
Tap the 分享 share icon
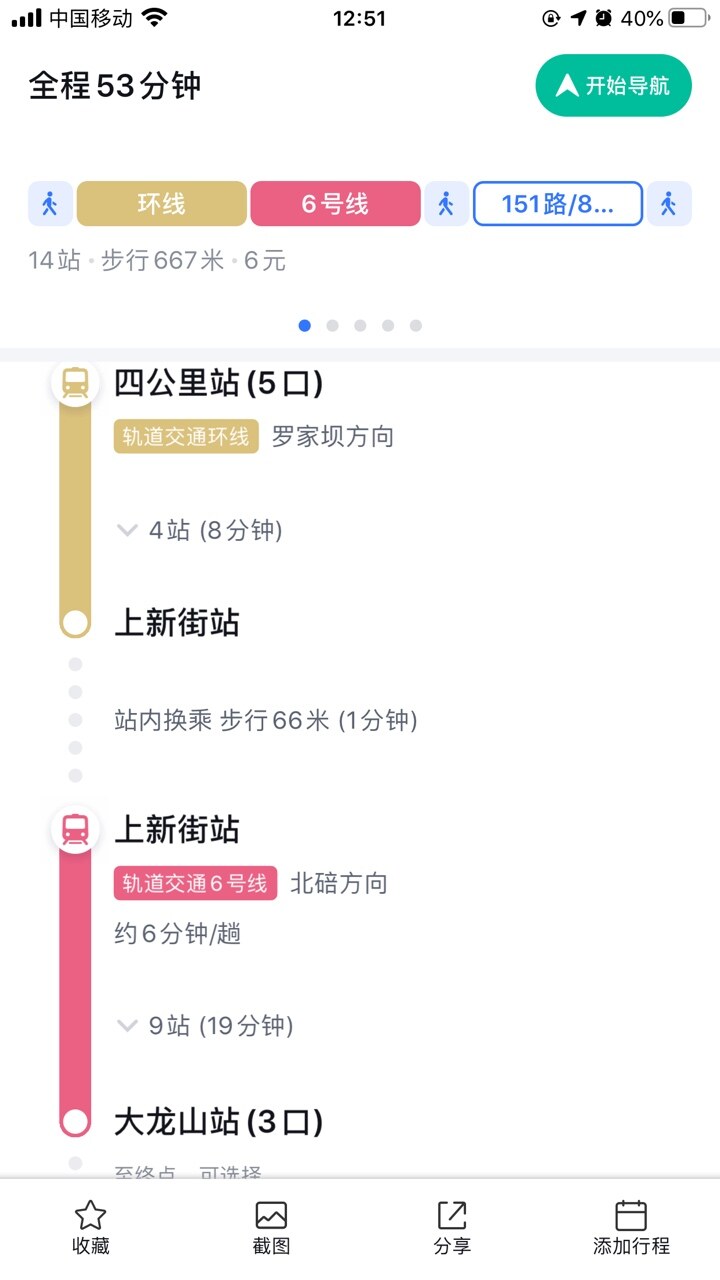452,1216
